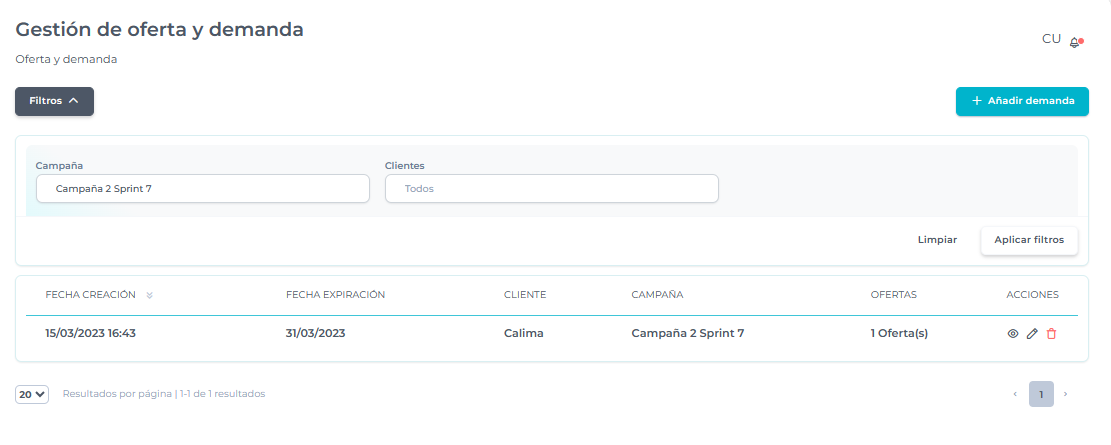Click Limpiar to clear filters
Image resolution: width=1111 pixels, height=445 pixels.
[937, 241]
